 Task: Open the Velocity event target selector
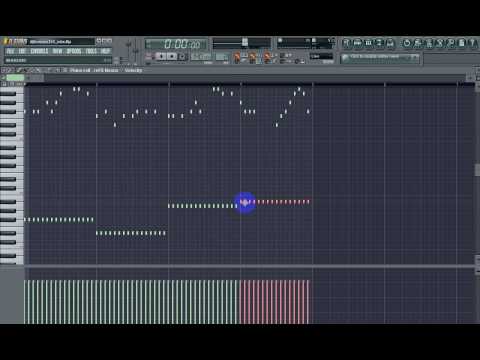(x=133, y=70)
